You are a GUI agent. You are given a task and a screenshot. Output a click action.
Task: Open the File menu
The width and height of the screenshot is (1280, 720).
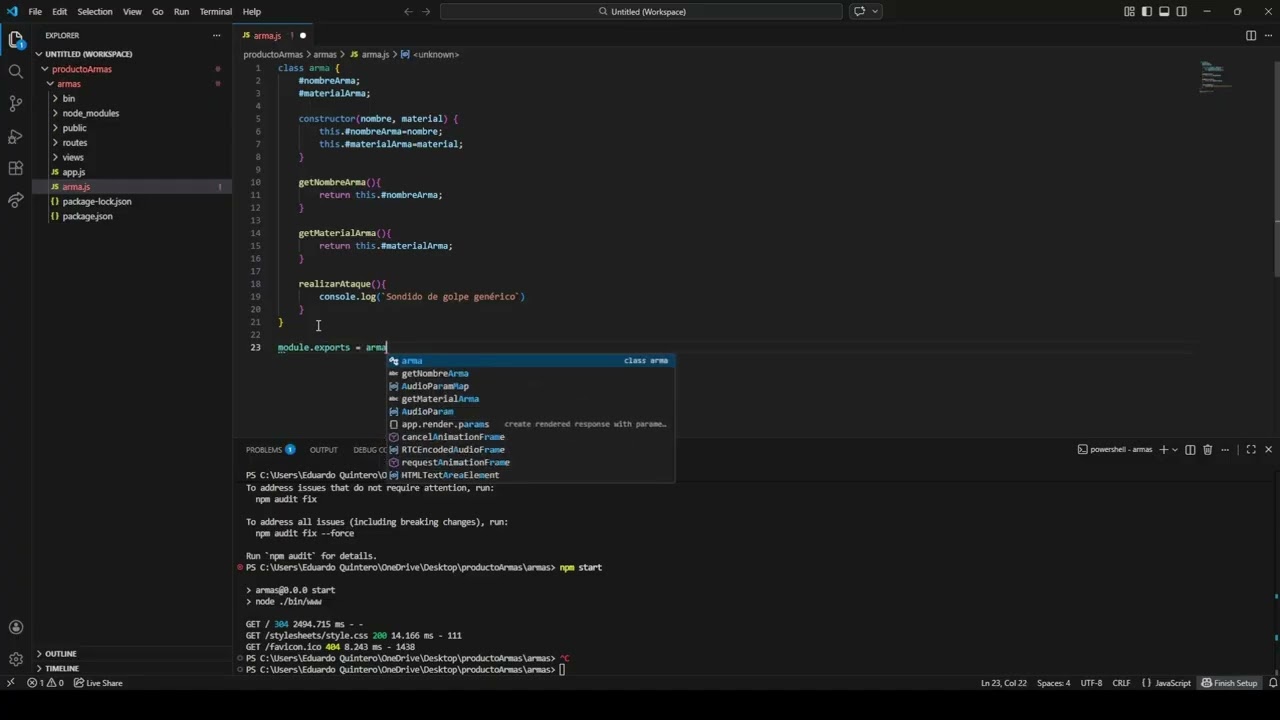(35, 11)
